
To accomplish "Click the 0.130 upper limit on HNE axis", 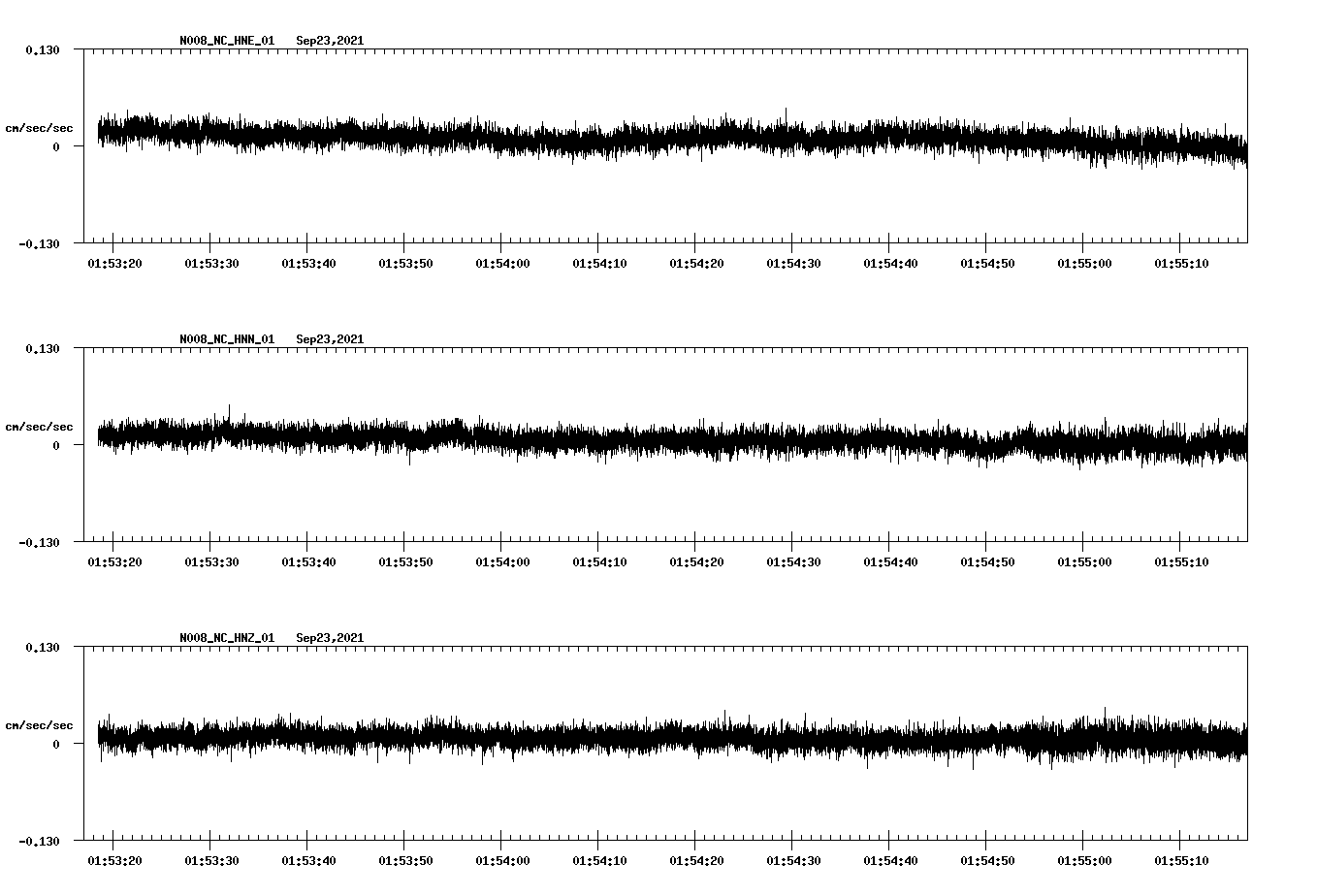I will (43, 49).
